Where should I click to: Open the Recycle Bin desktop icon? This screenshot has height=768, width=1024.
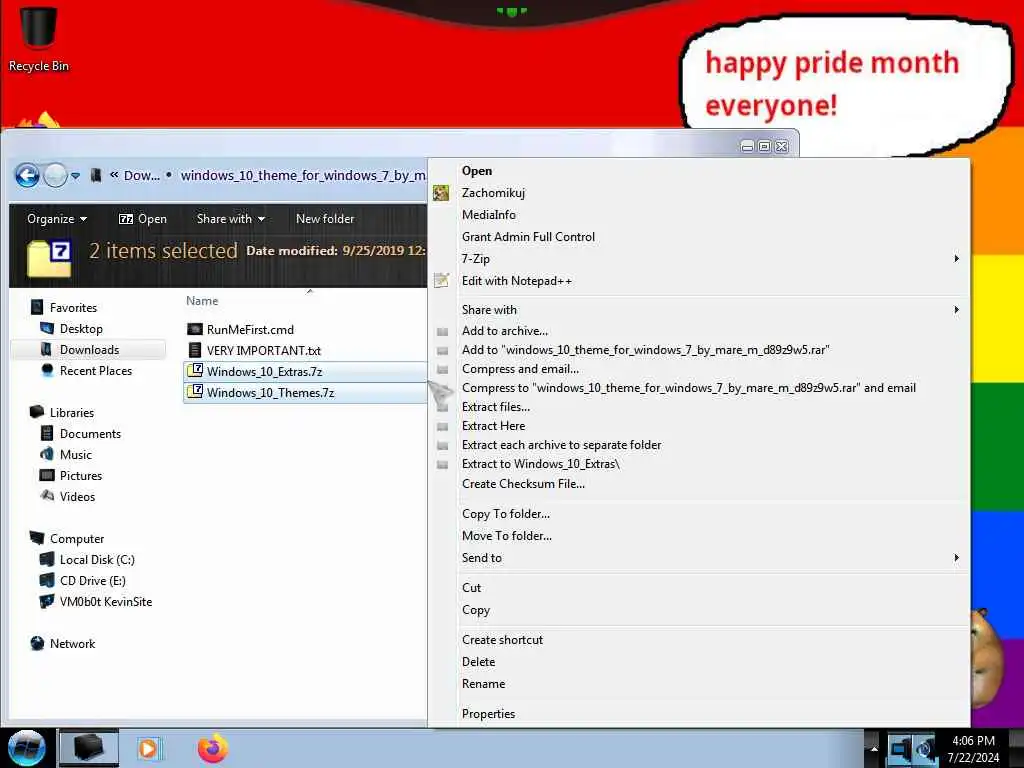[x=39, y=38]
